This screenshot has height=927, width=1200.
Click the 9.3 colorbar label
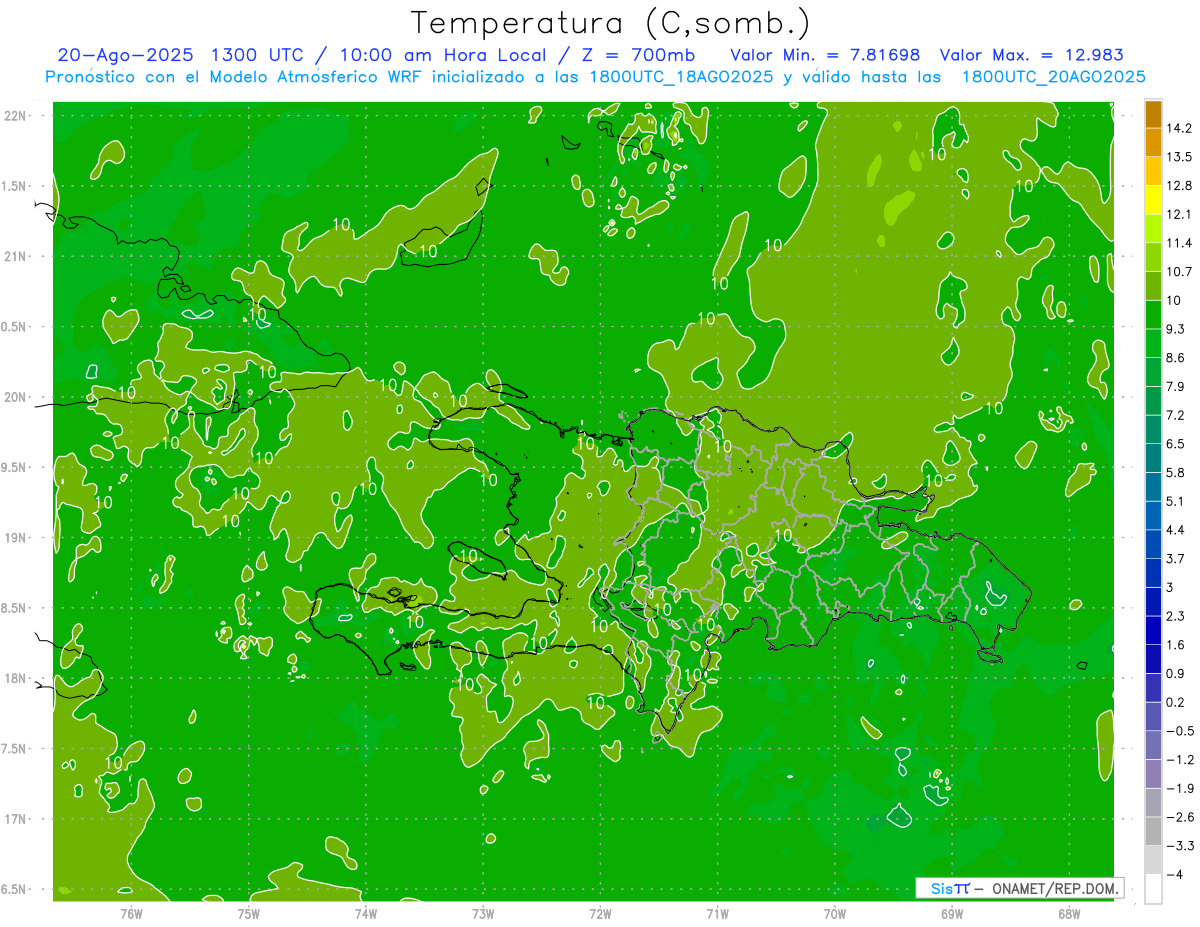tap(1176, 329)
